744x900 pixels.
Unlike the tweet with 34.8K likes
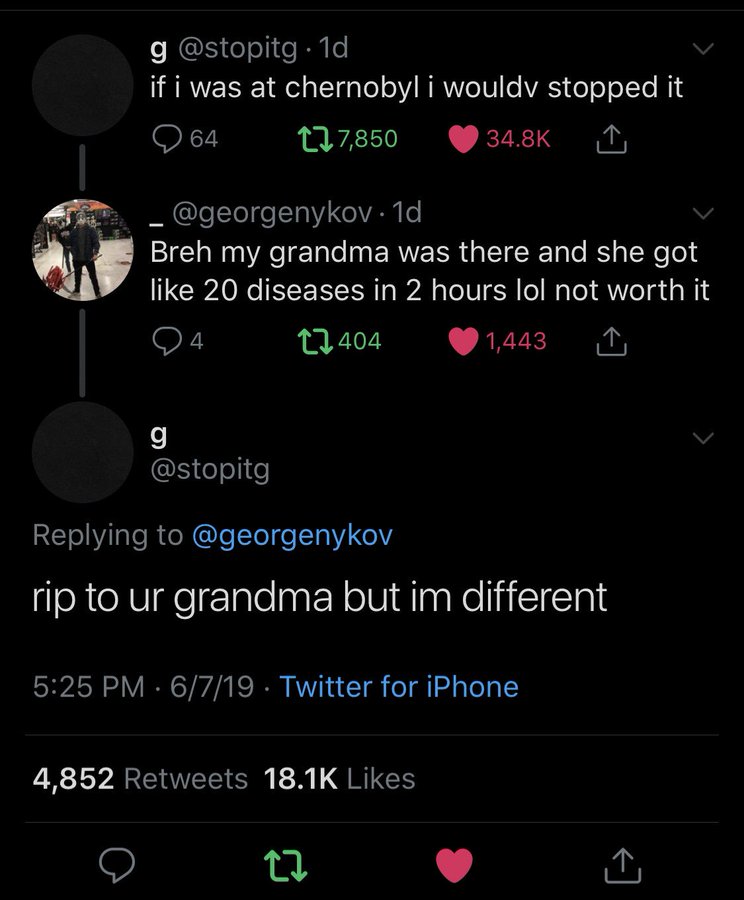click(x=464, y=139)
